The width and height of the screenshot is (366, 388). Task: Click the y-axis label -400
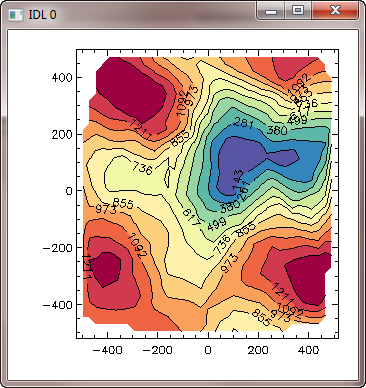coord(58,305)
